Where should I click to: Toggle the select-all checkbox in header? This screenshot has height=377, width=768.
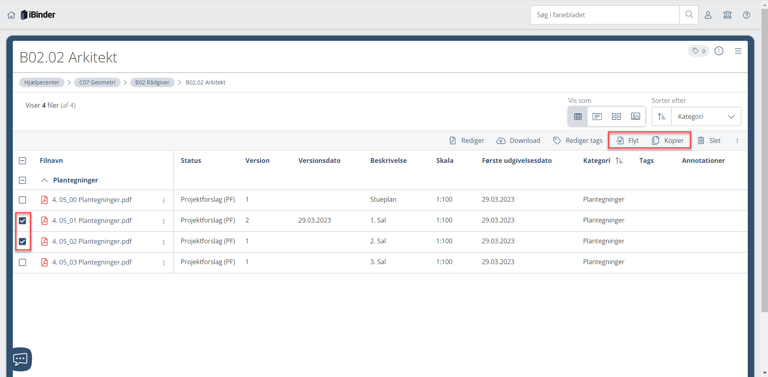coord(22,161)
